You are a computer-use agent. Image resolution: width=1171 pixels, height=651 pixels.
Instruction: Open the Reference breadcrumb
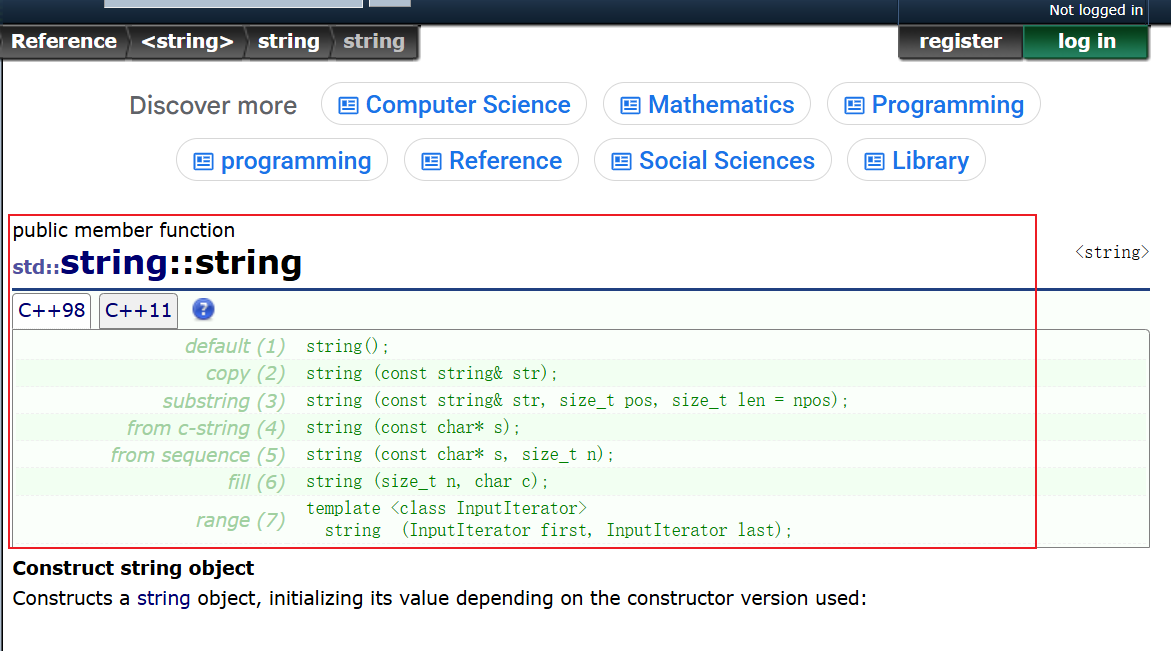(64, 42)
